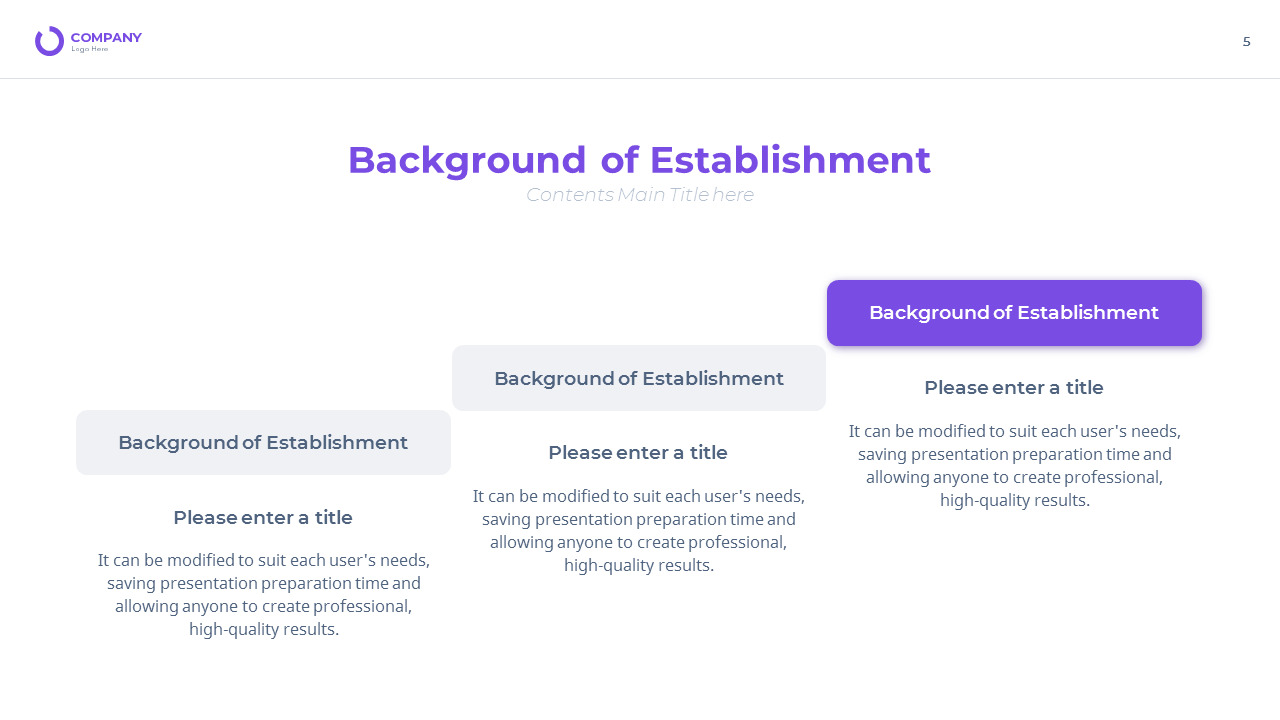Click 'Please enter a title' under purple box
Image resolution: width=1280 pixels, height=720 pixels.
[x=1014, y=388]
